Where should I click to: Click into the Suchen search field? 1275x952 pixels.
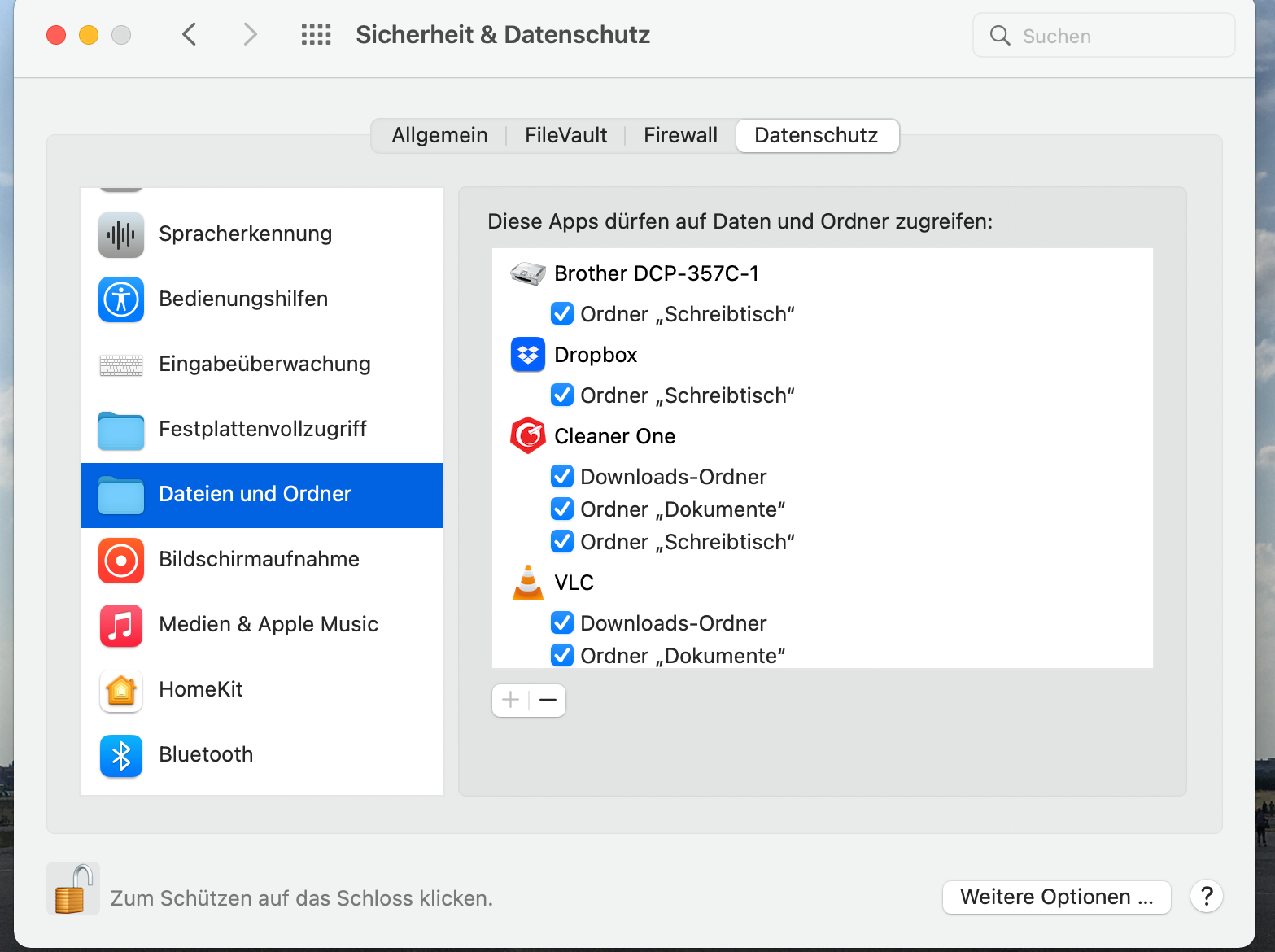pos(1103,36)
